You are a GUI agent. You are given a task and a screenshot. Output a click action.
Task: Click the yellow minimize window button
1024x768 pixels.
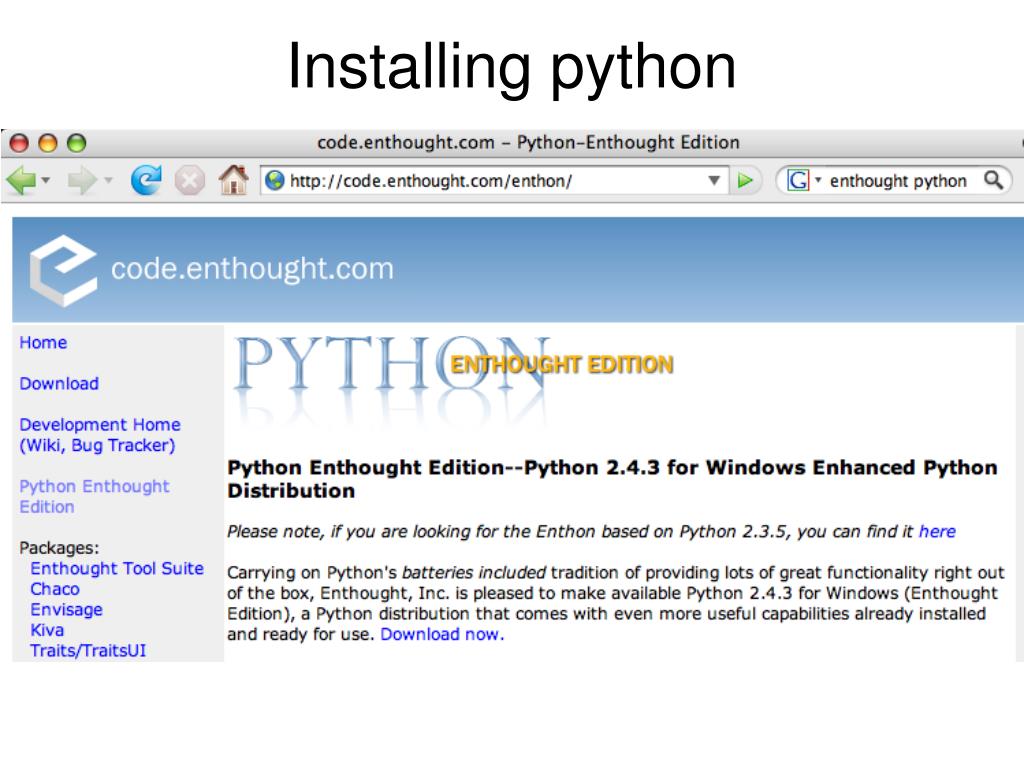(x=48, y=142)
